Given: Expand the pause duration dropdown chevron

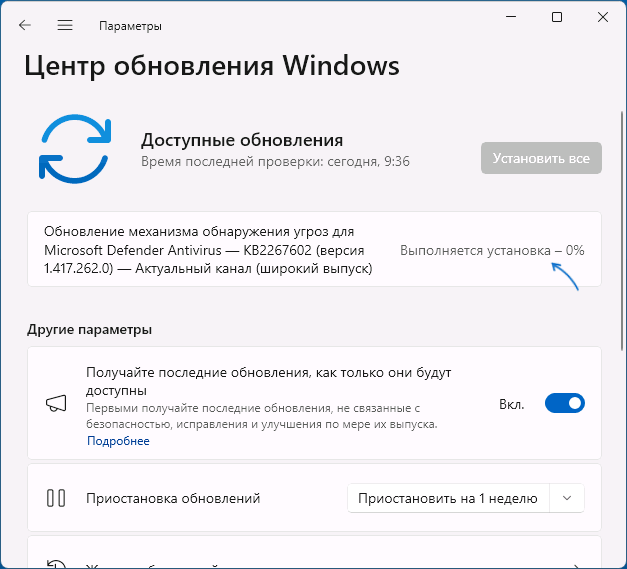Looking at the screenshot, I should 567,498.
